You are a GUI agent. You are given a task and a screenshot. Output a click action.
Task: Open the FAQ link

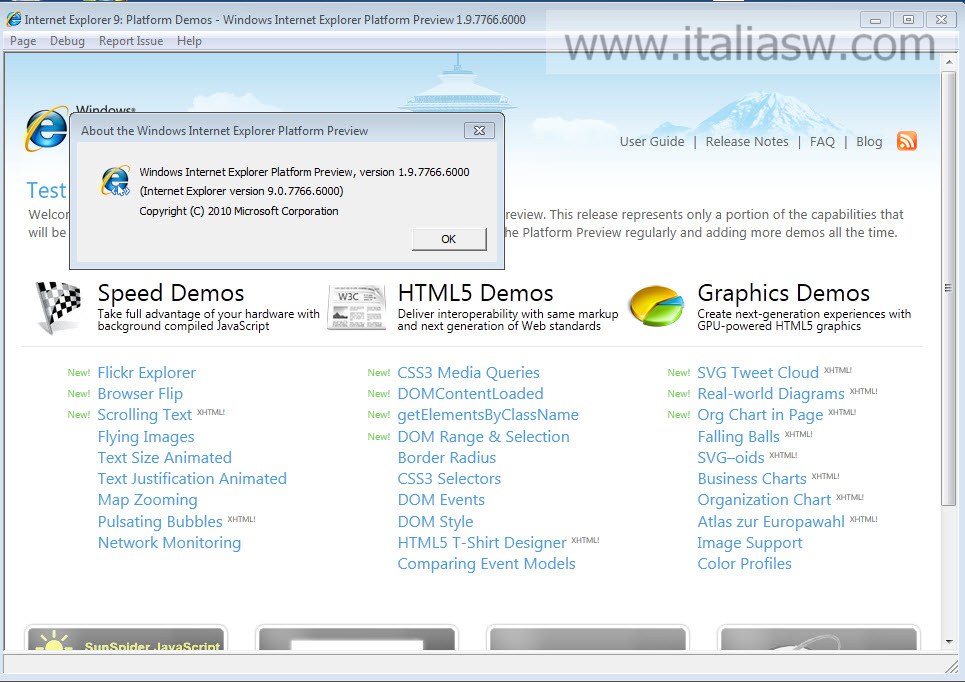822,142
